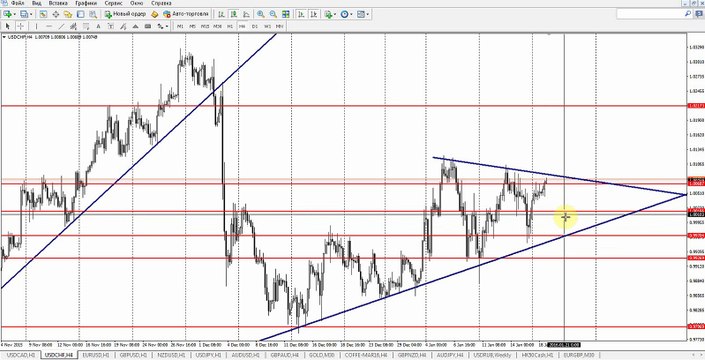Click the Новый ордер button
This screenshot has height=360, width=705.
pyautogui.click(x=125, y=14)
